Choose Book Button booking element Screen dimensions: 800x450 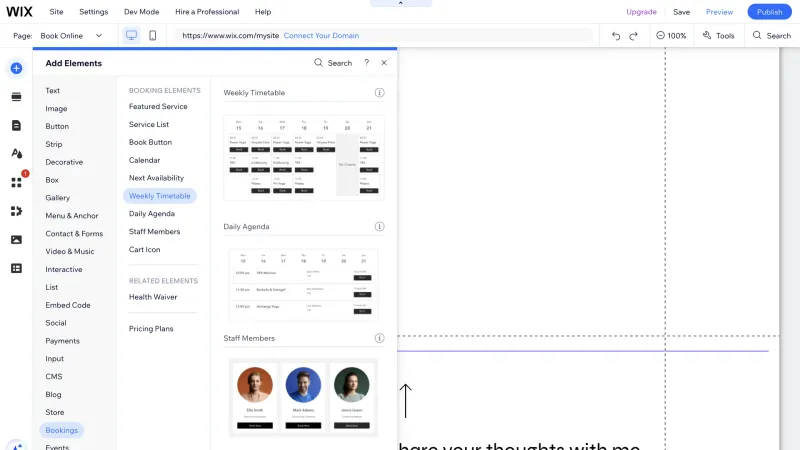pyautogui.click(x=151, y=142)
